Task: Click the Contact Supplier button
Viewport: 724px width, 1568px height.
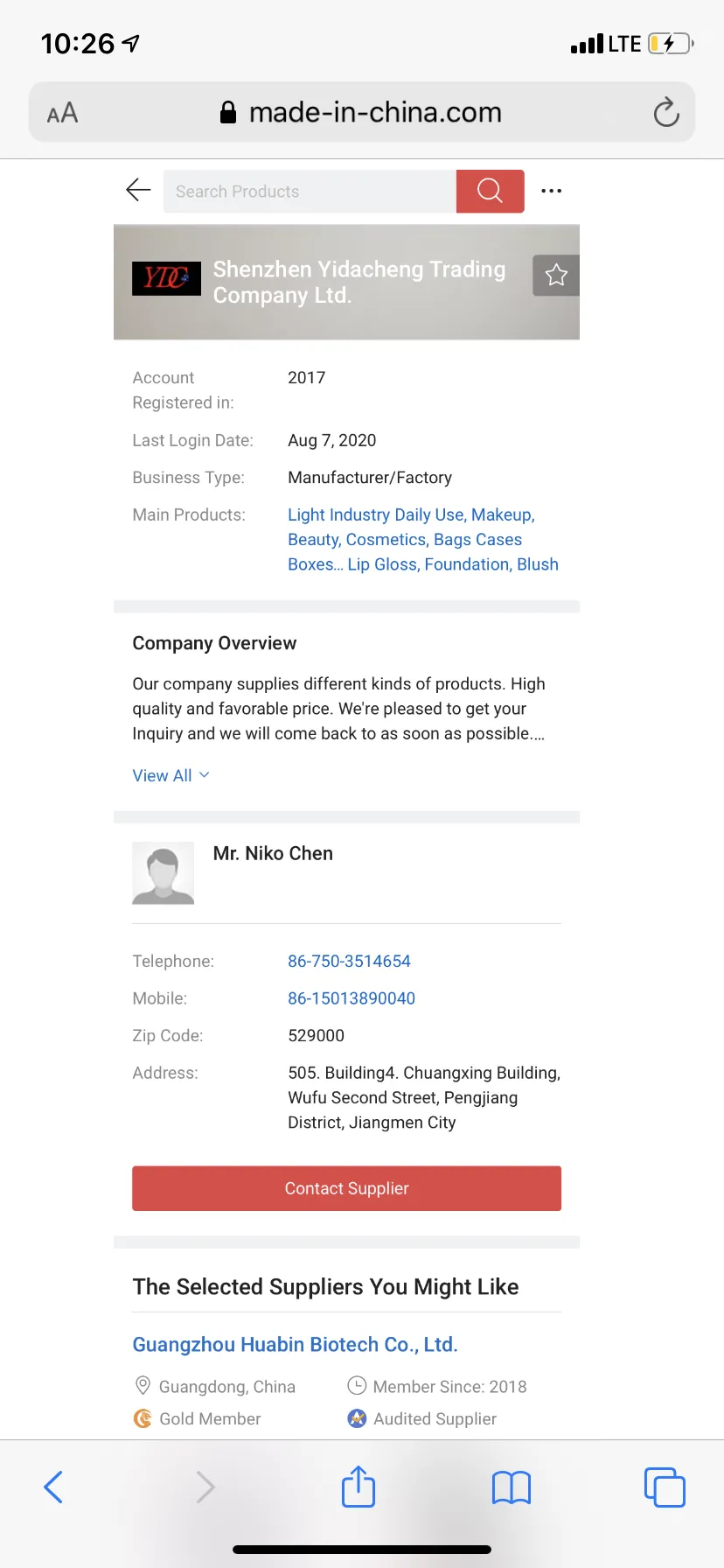Action: click(x=346, y=1188)
